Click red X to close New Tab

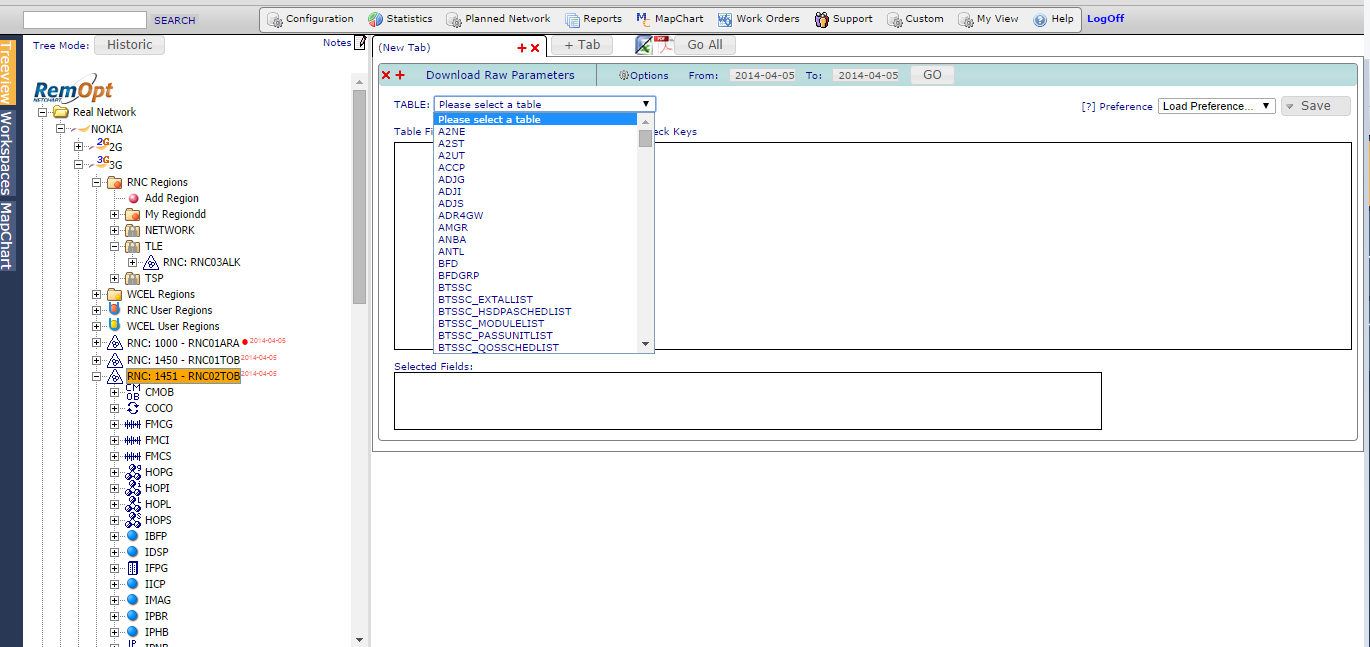pos(535,47)
